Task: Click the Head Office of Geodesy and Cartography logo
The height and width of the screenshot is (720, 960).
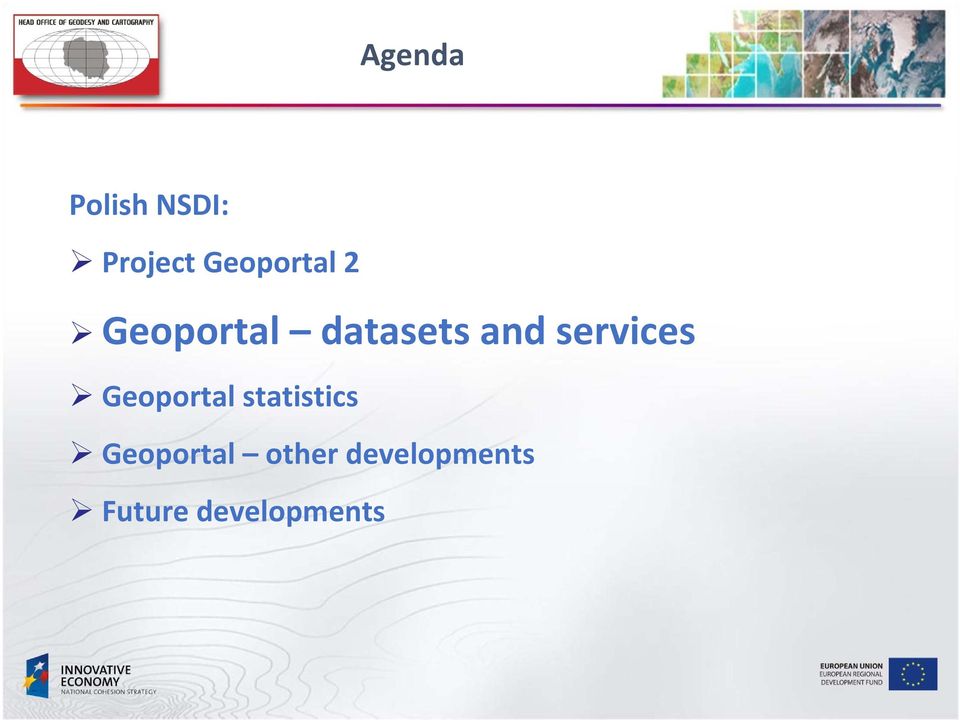Action: point(86,55)
